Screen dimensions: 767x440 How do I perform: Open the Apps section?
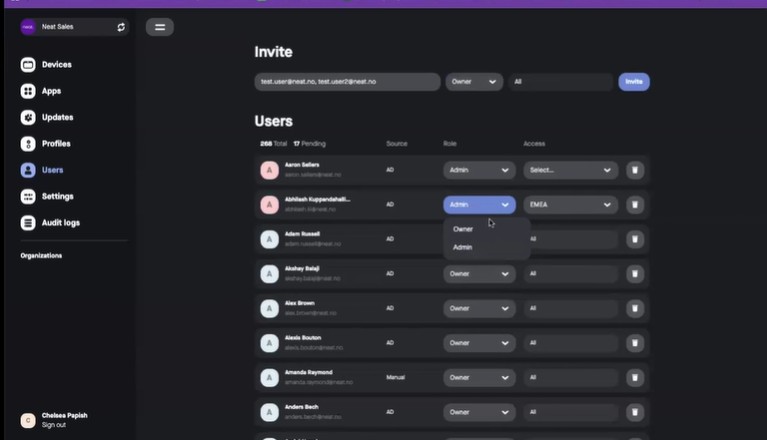coord(41,91)
